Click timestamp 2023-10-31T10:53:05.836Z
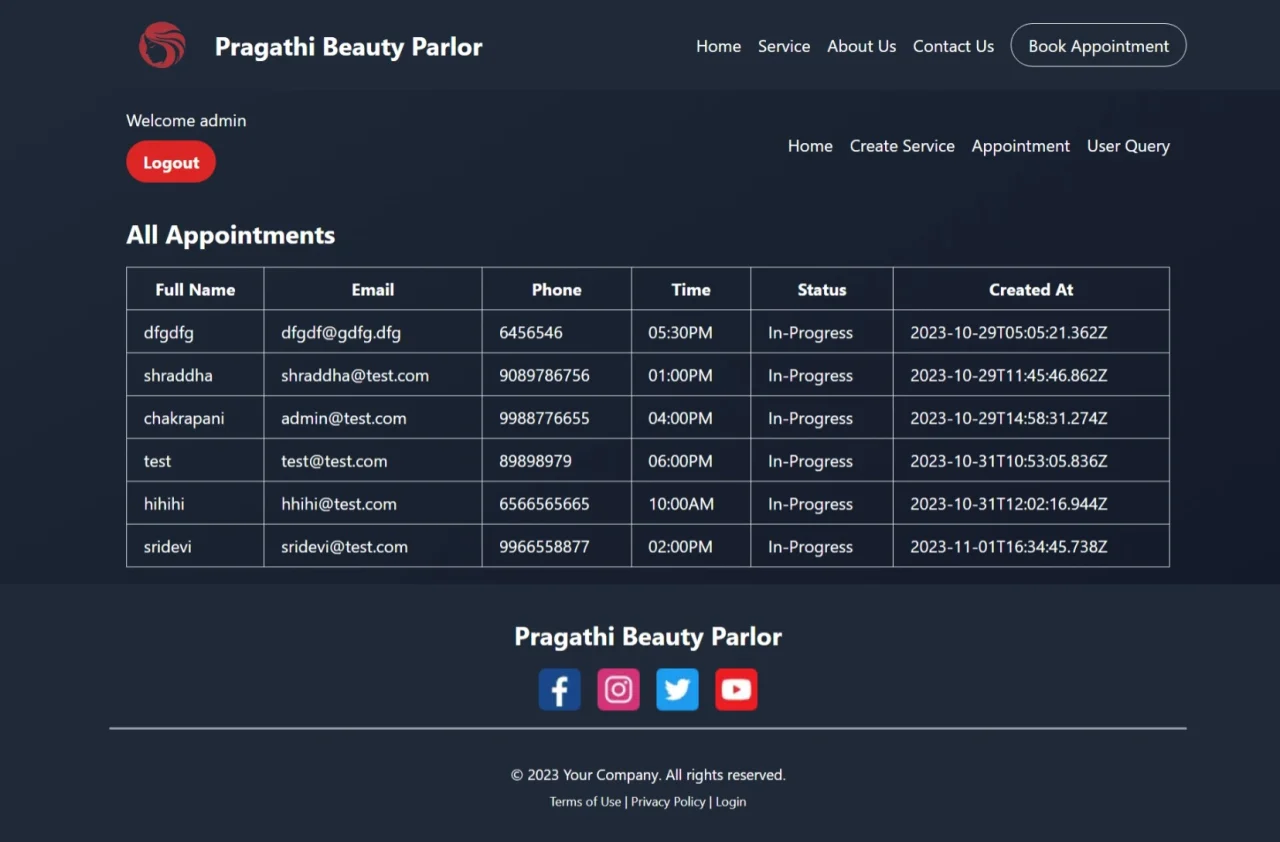The width and height of the screenshot is (1280, 842). [x=1009, y=461]
